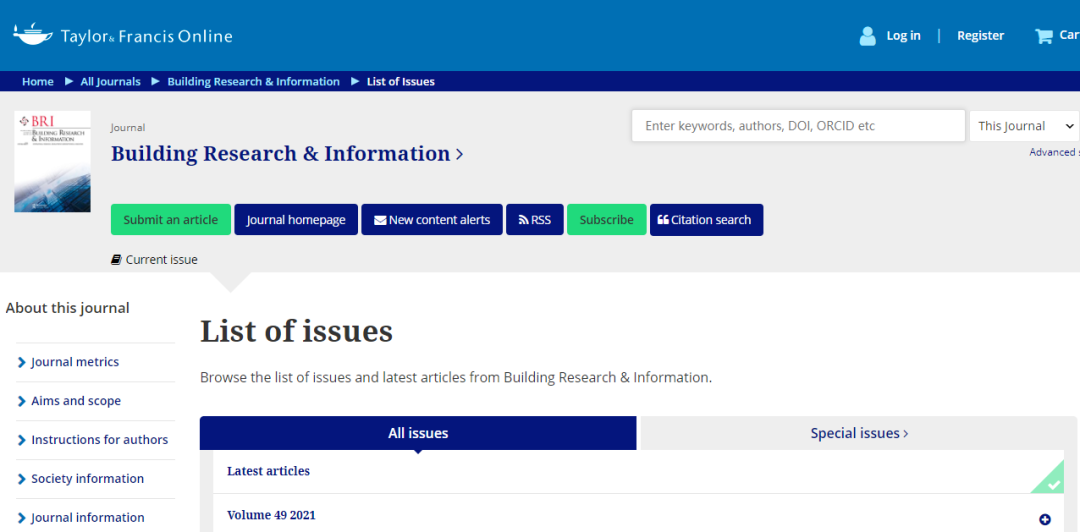
Task: Click the RSS feed button
Action: (x=534, y=220)
